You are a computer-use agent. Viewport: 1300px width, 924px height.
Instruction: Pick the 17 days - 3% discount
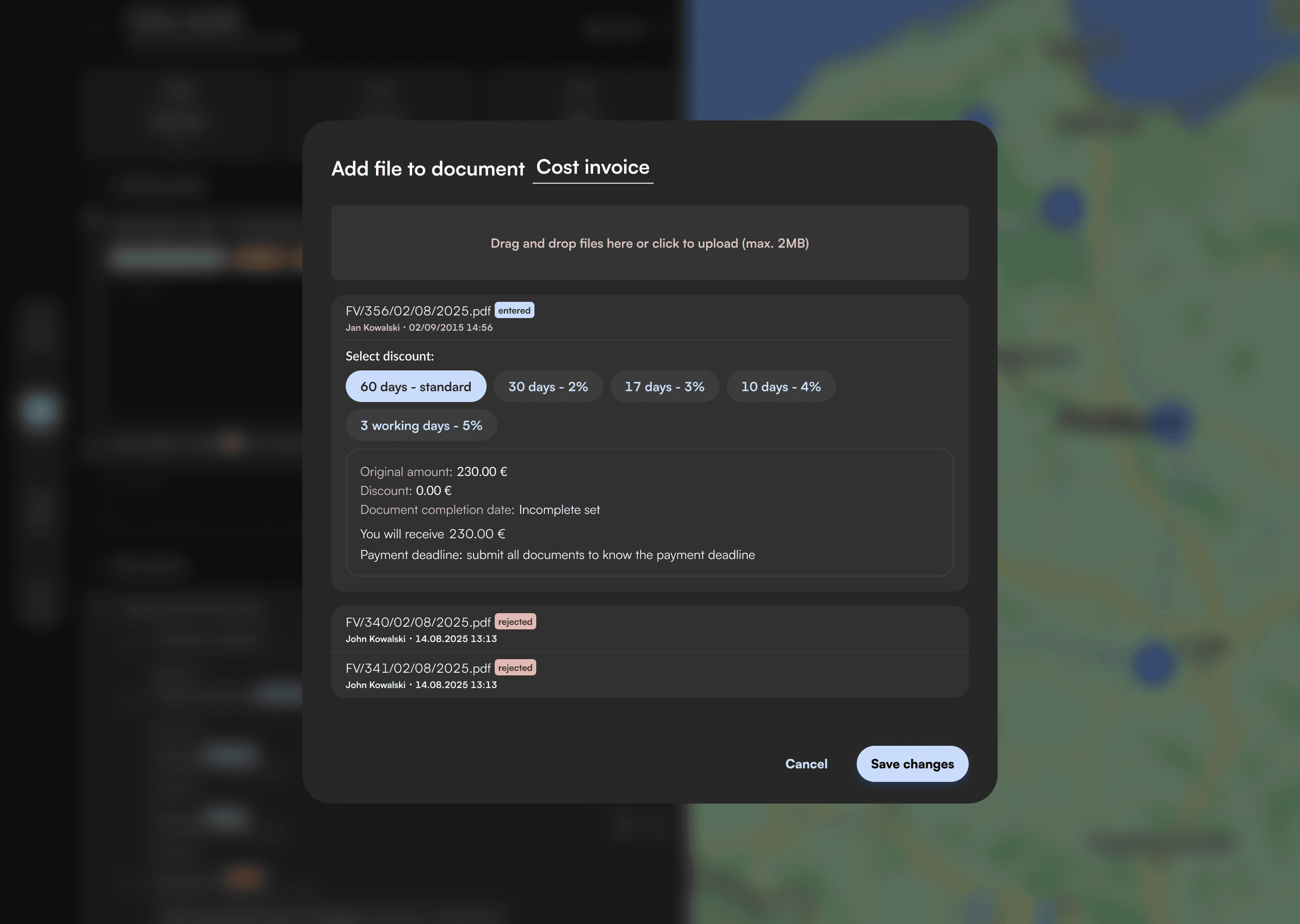[x=664, y=387]
